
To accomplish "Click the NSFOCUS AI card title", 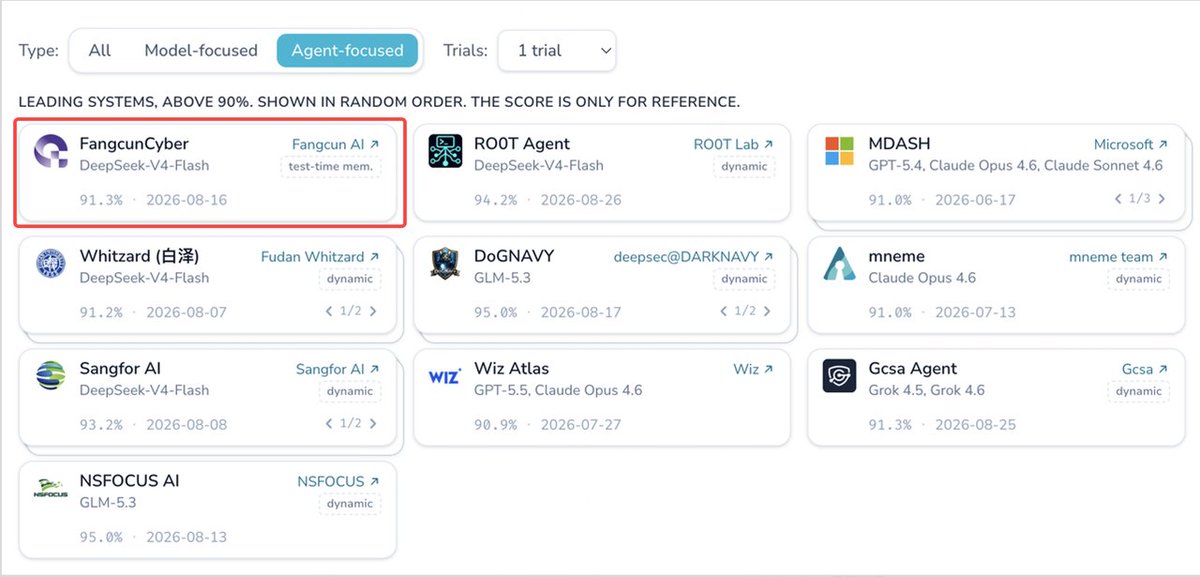I will point(130,481).
